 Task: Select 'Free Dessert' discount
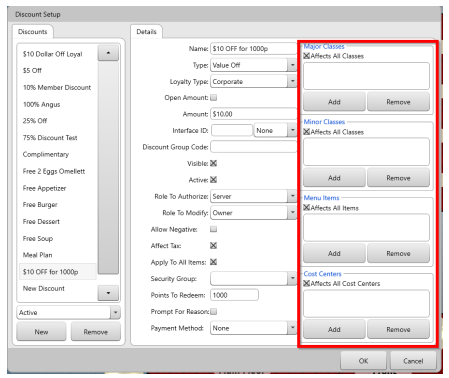pyautogui.click(x=57, y=222)
